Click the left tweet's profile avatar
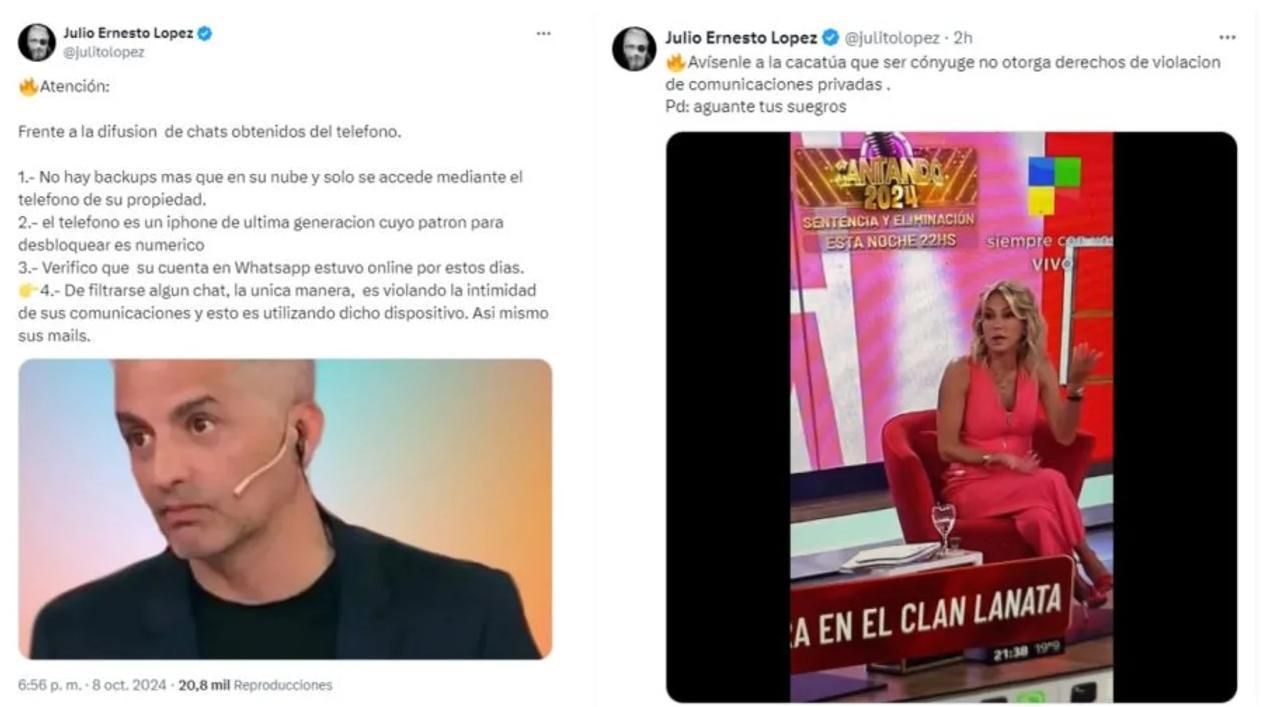 pos(37,42)
